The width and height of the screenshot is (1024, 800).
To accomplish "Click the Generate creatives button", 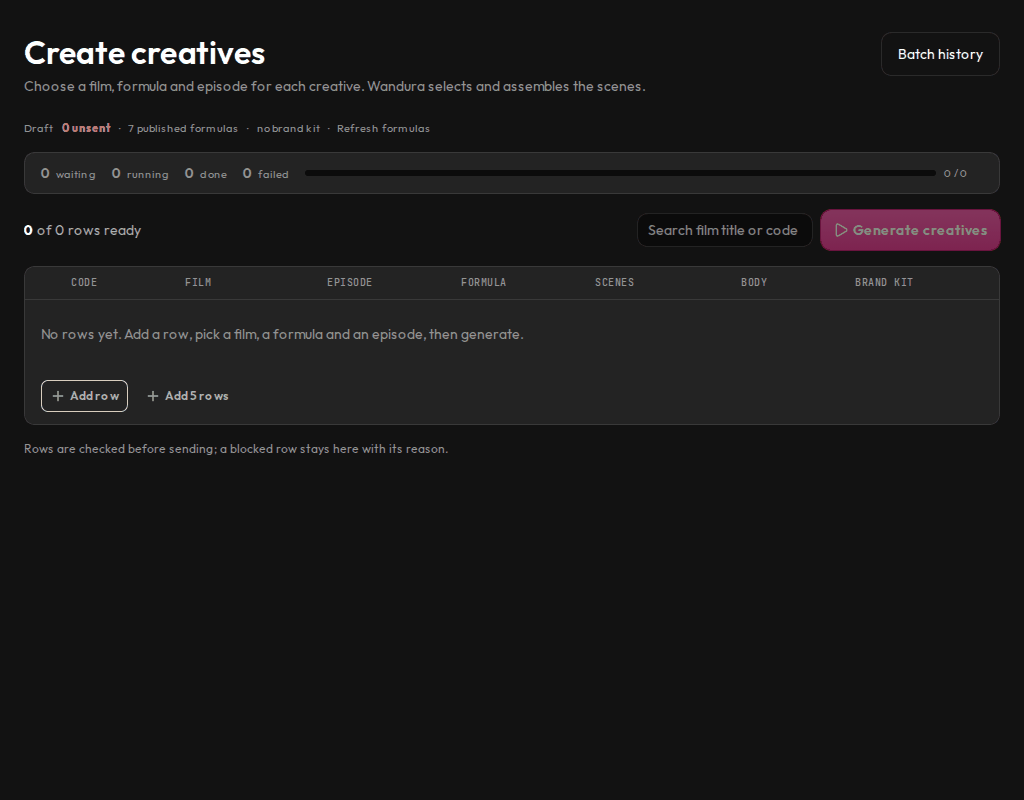I will coord(910,230).
